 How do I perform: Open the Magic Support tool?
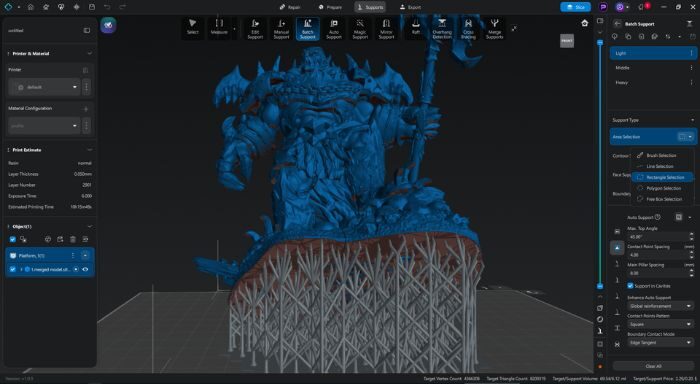click(360, 29)
